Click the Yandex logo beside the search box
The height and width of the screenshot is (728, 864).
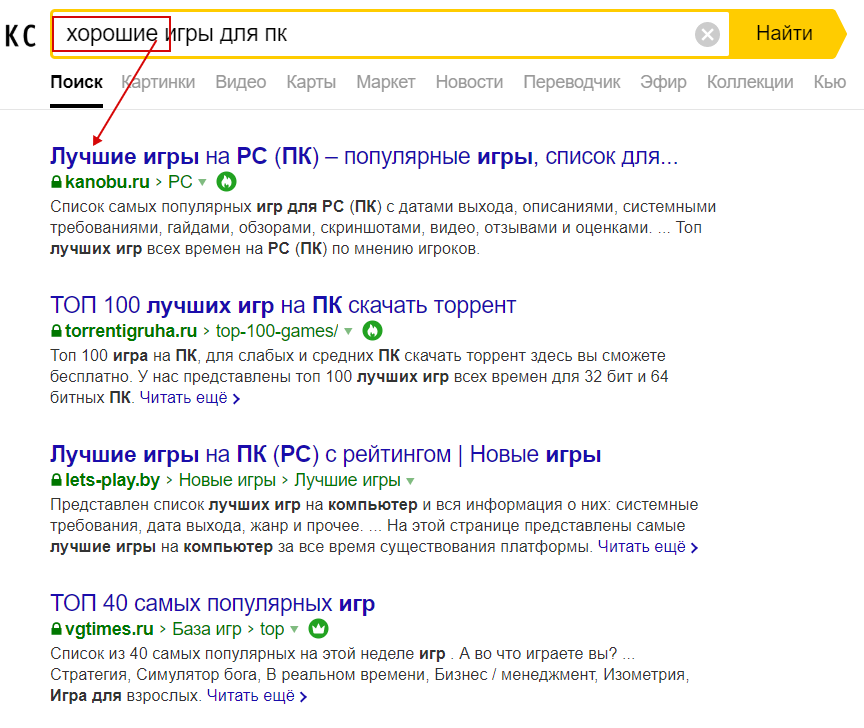coord(20,36)
